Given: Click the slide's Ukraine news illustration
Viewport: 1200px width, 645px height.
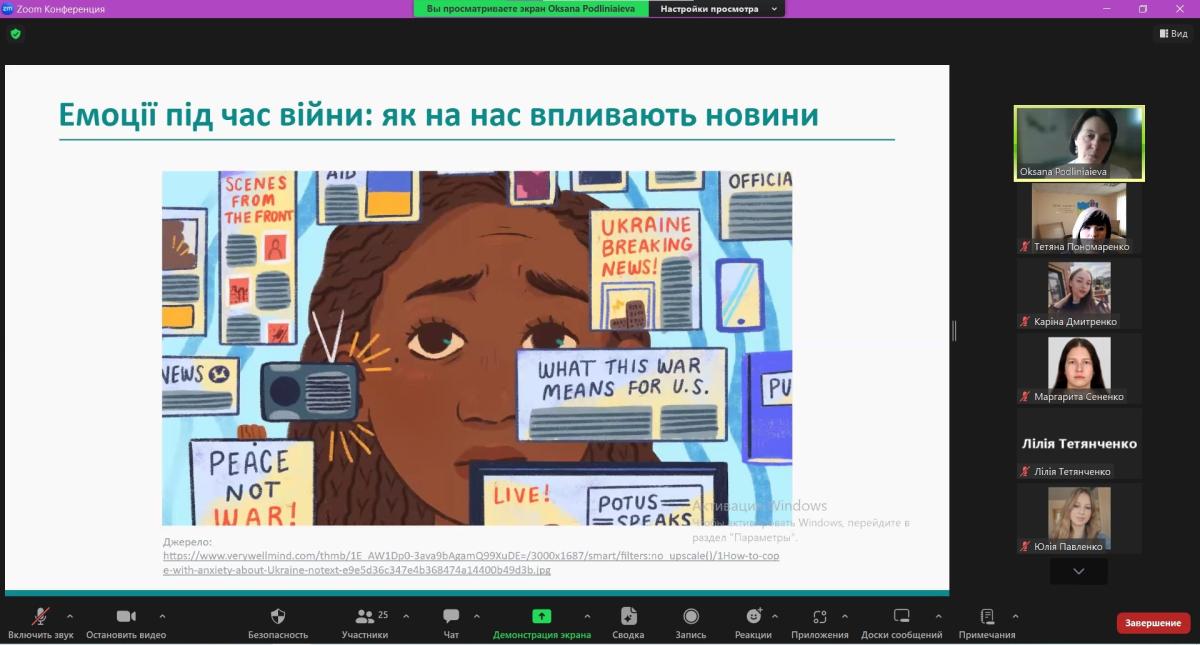Looking at the screenshot, I should tap(477, 348).
